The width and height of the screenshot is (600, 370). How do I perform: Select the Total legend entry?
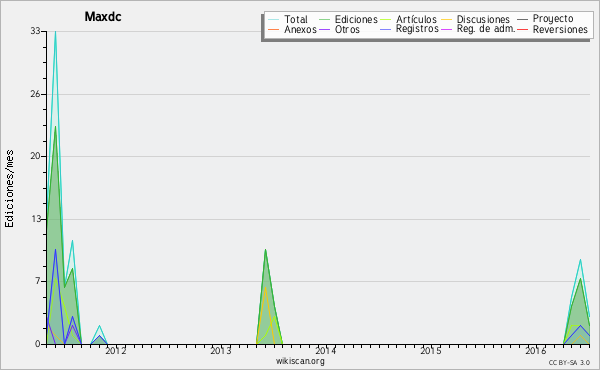tap(288, 19)
